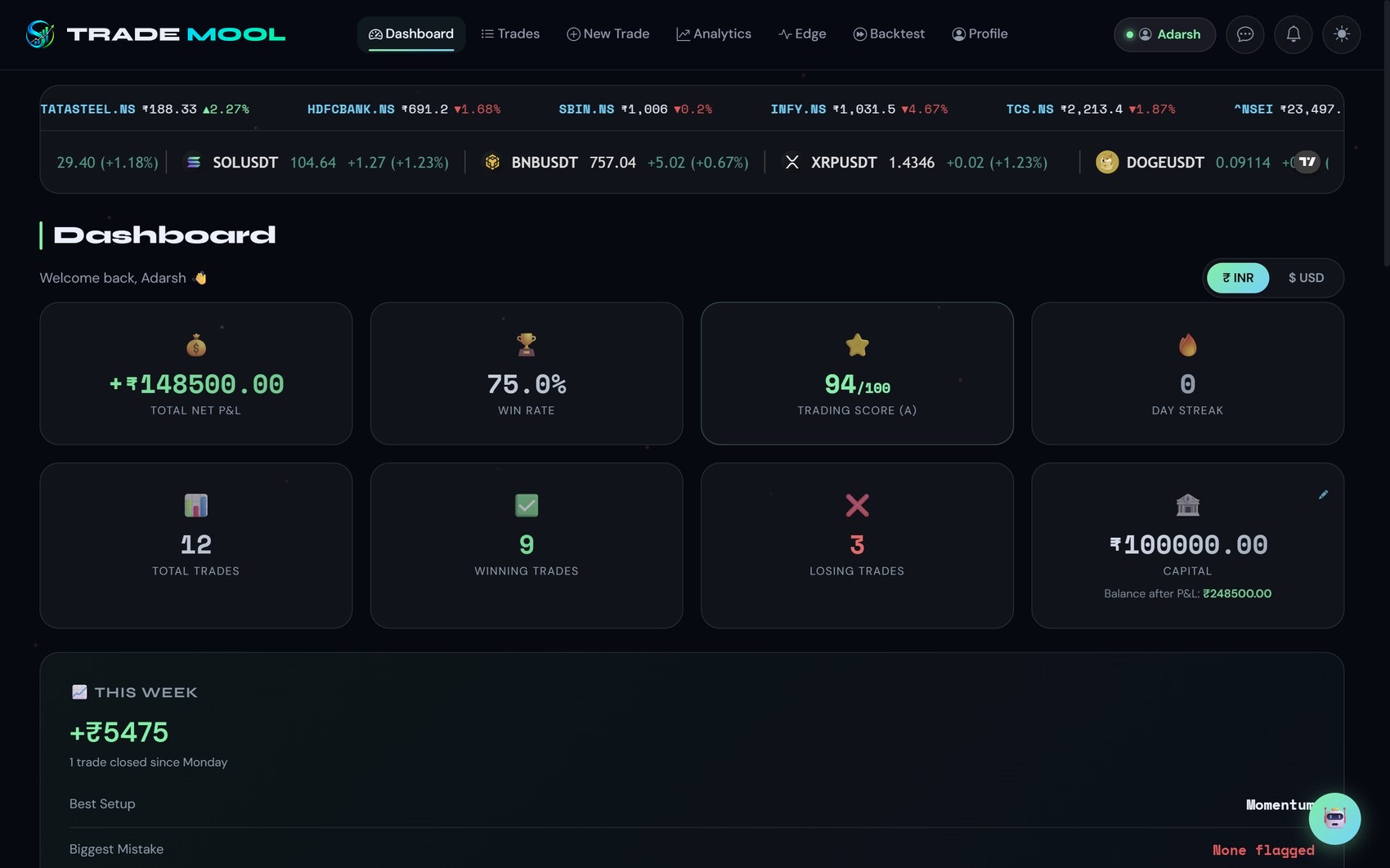Screen dimensions: 1390x868
Task: Open the New Trade page
Action: [608, 34]
